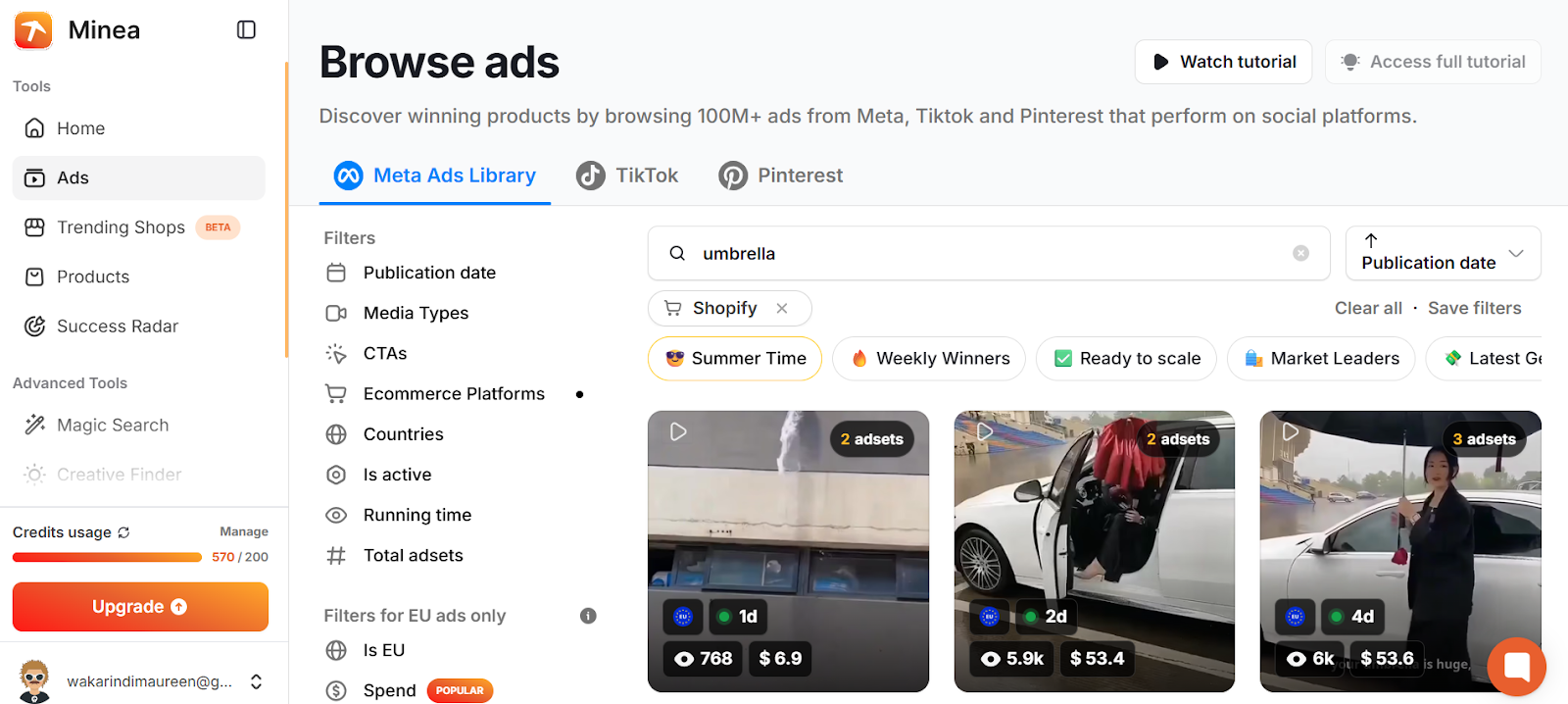Remove the Shopify filter chip
1568x704 pixels.
click(x=782, y=308)
